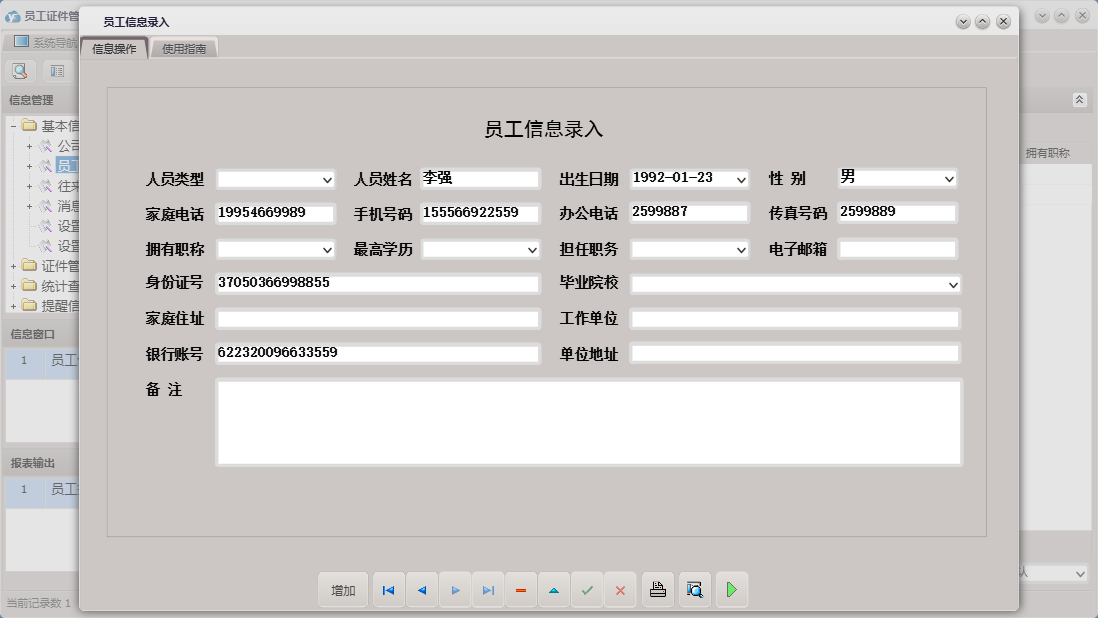Click the 增加 button to add a record

coord(343,590)
